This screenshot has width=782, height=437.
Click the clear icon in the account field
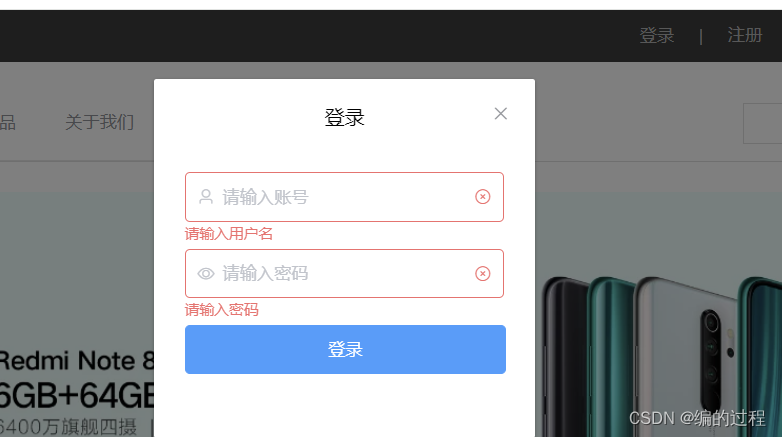point(482,197)
